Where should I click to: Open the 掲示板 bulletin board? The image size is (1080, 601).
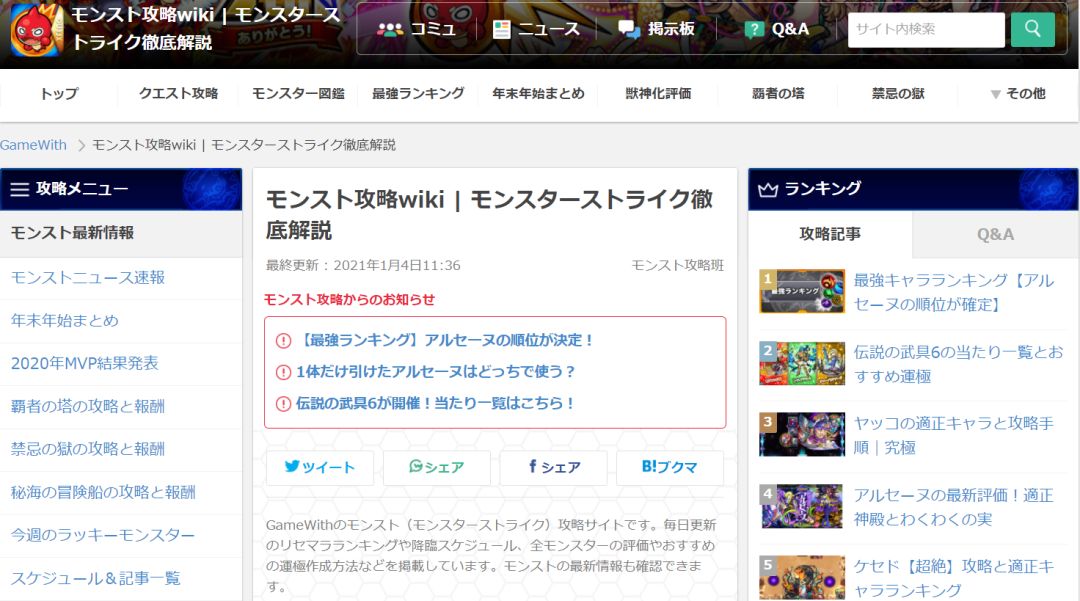[656, 29]
